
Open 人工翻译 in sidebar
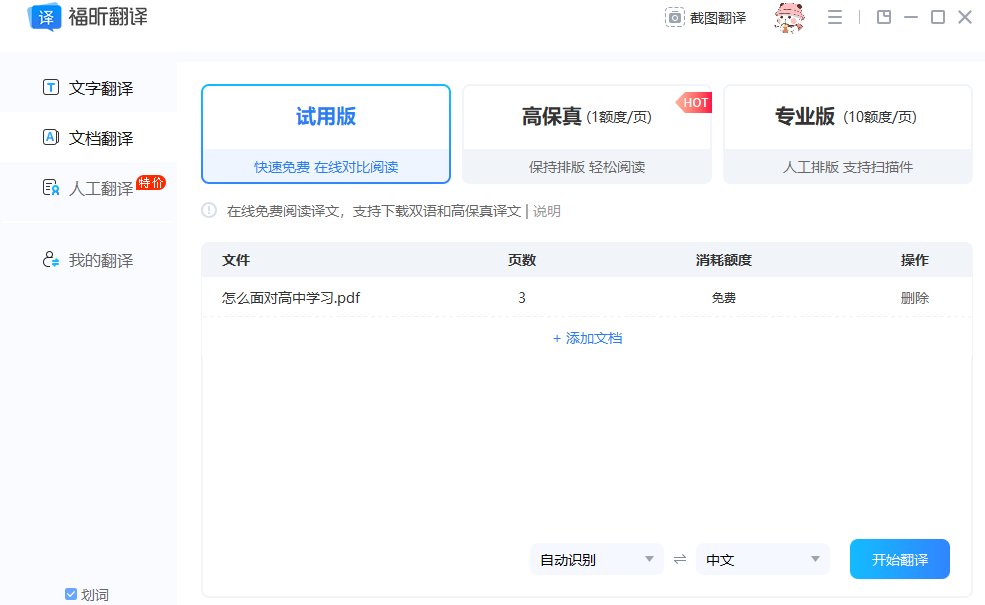tap(88, 188)
